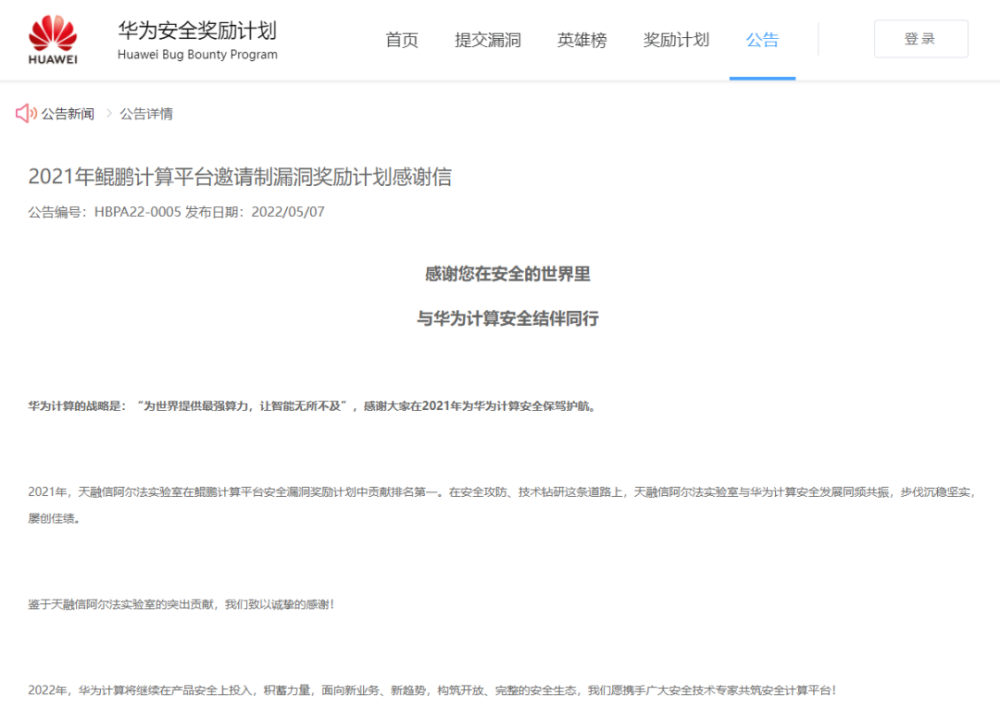1000x720 pixels.
Task: Click the 2021年鲲鹏计算平台邀请制漏洞奖励计划感谢信 headline
Action: pyautogui.click(x=240, y=177)
